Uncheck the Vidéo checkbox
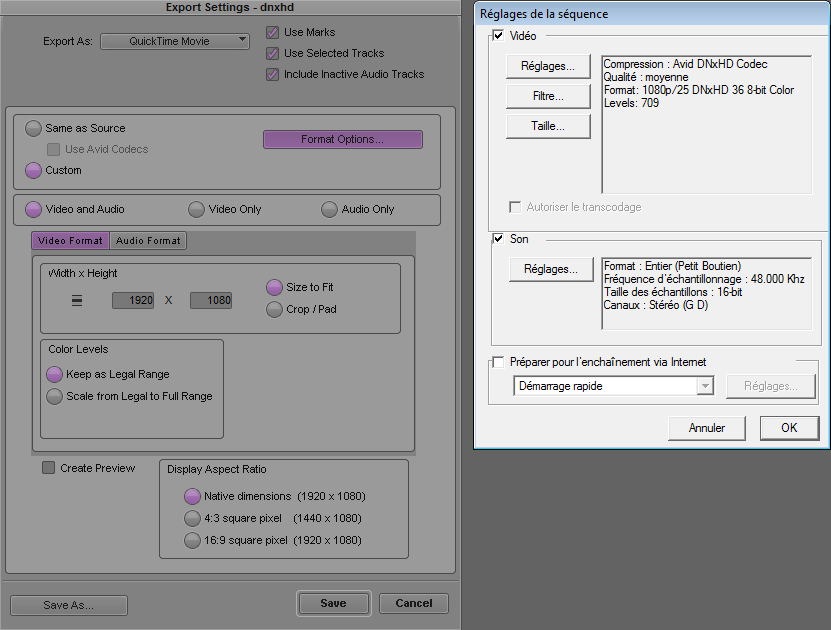The width and height of the screenshot is (831, 630). [x=499, y=36]
